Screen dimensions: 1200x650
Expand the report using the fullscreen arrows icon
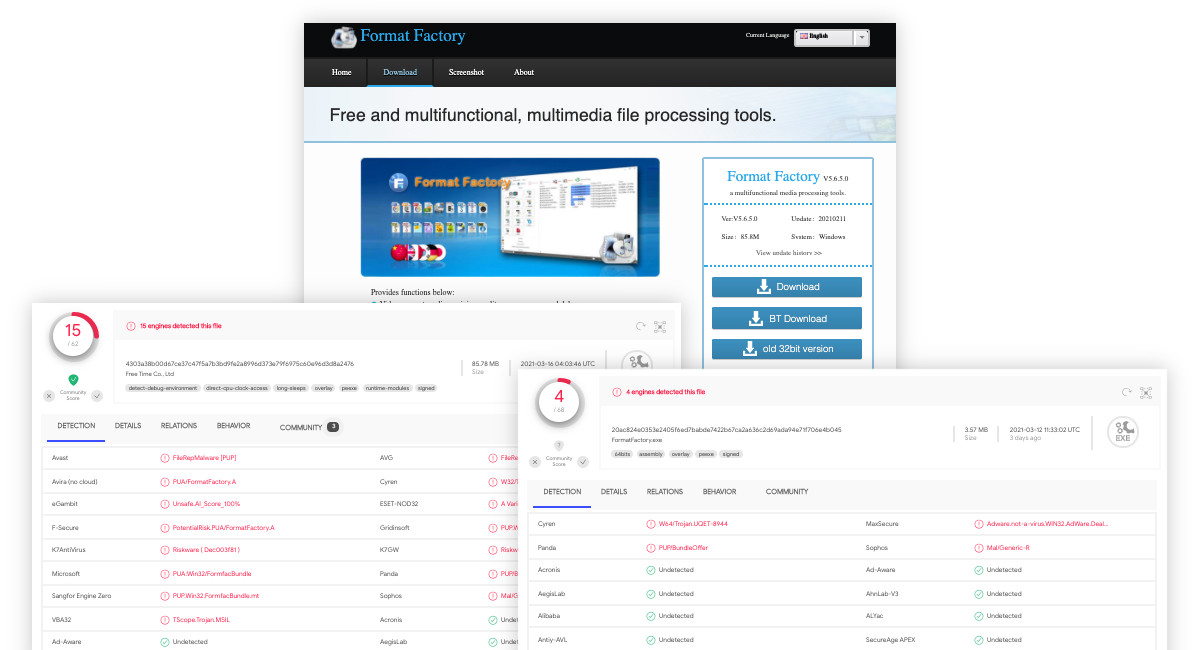click(x=1147, y=392)
